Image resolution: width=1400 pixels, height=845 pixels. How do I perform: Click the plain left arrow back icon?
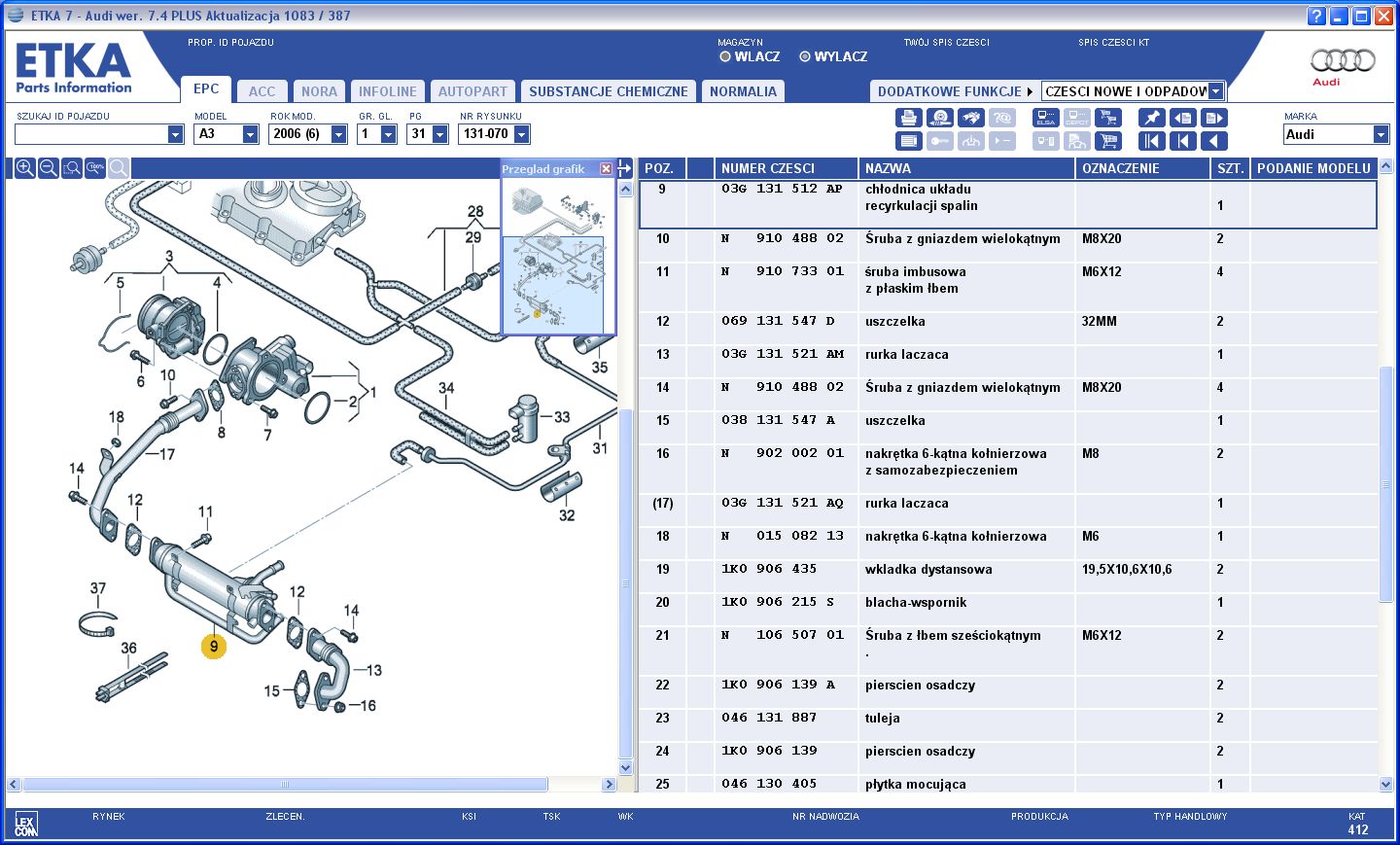click(x=1214, y=141)
